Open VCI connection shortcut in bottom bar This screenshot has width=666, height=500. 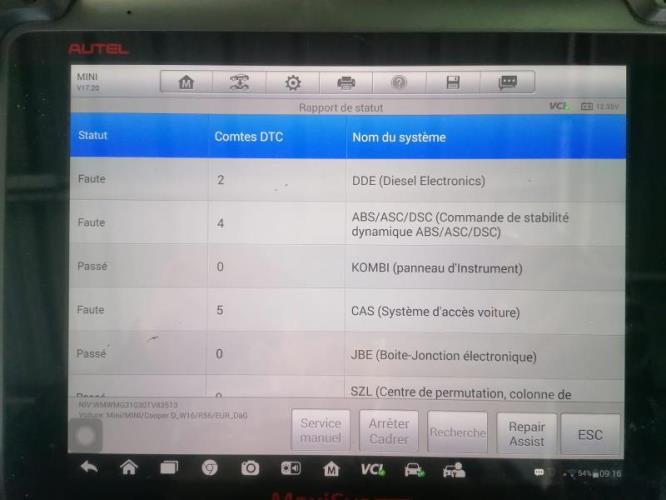(372, 468)
